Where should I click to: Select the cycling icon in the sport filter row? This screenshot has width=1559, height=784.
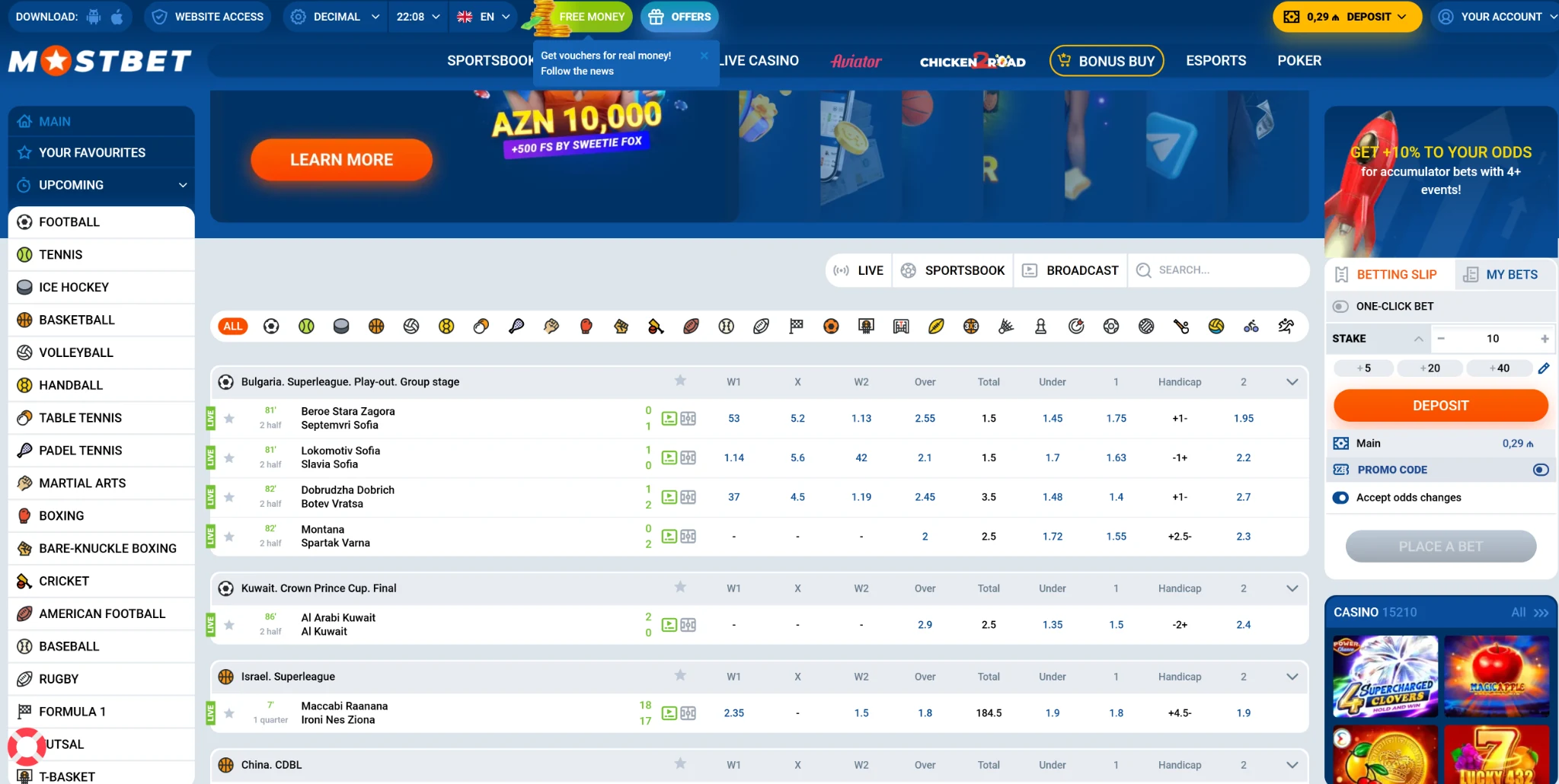(x=1251, y=327)
